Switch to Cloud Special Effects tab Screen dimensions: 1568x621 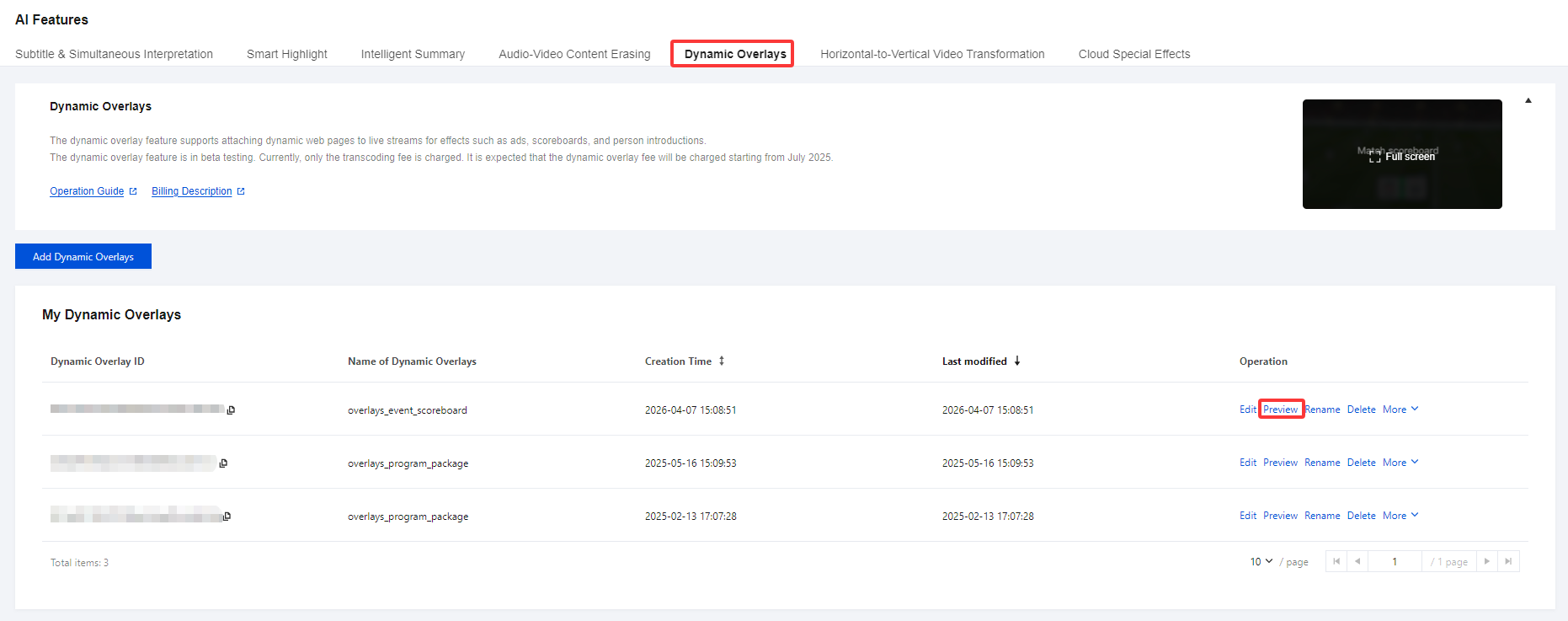(x=1134, y=54)
